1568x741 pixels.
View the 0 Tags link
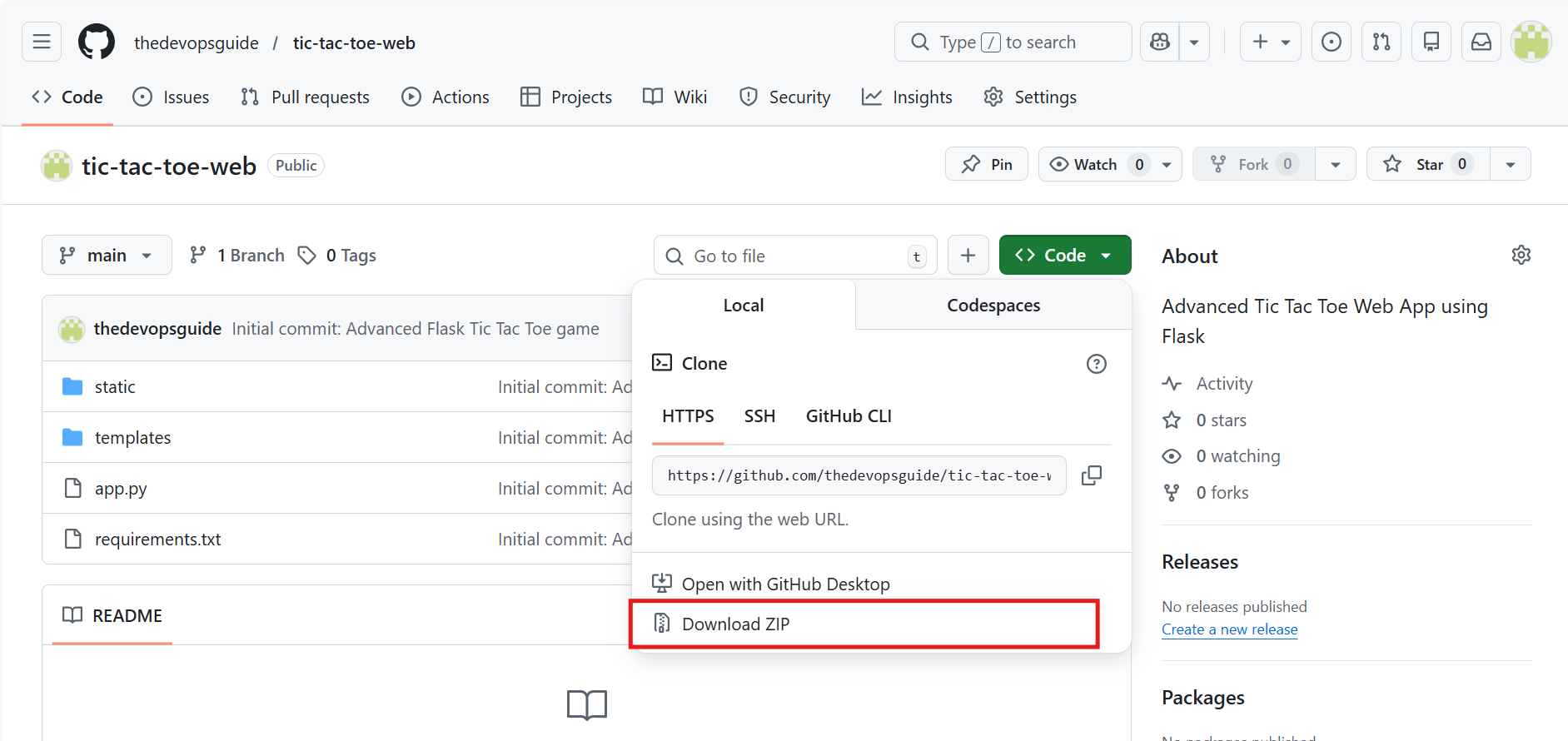(x=337, y=256)
